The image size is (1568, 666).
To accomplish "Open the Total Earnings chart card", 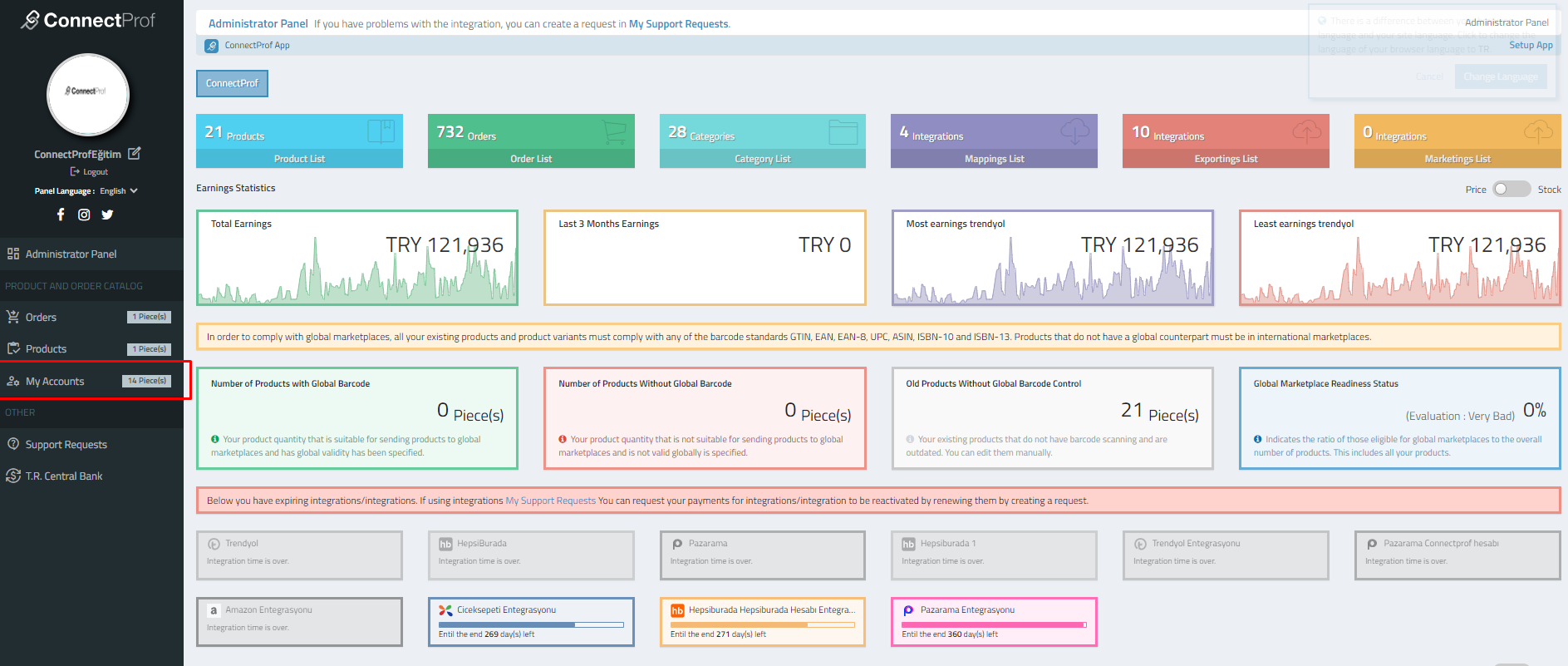I will click(x=357, y=258).
